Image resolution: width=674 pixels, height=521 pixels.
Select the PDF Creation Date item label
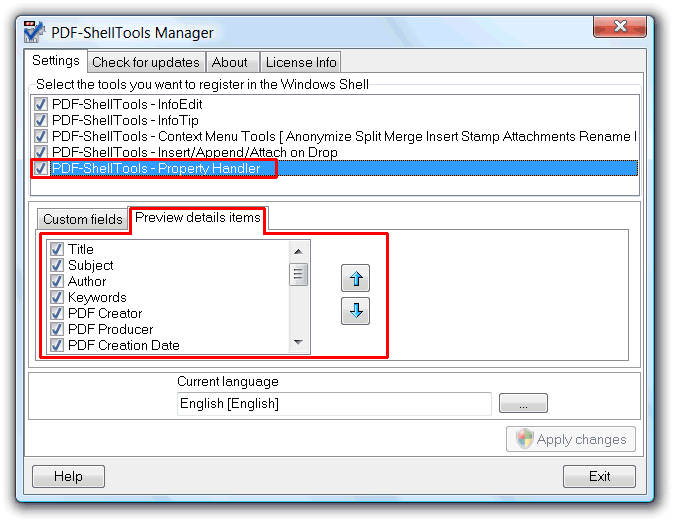[x=124, y=345]
